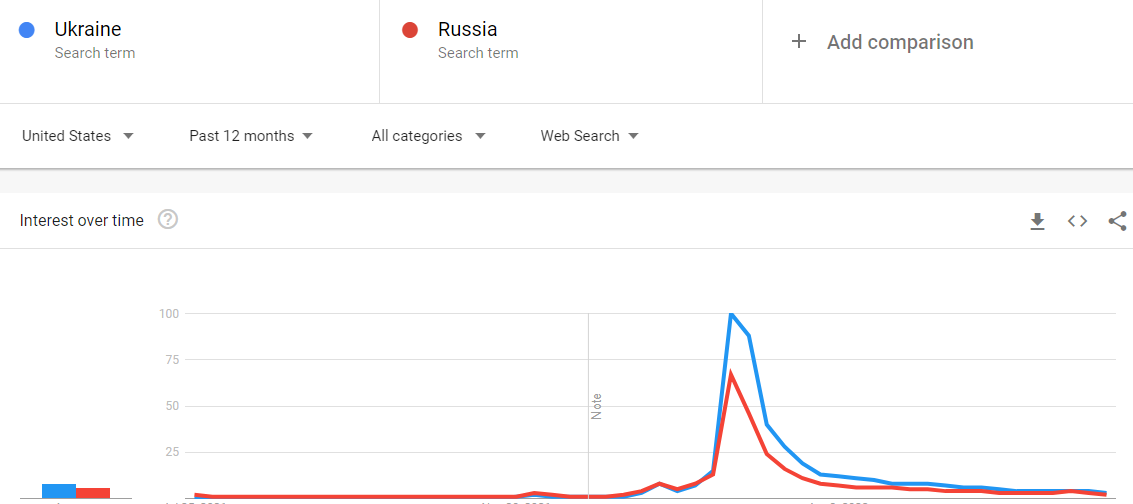This screenshot has height=504, width=1133.
Task: Select the Note marker on the chart
Action: [597, 407]
